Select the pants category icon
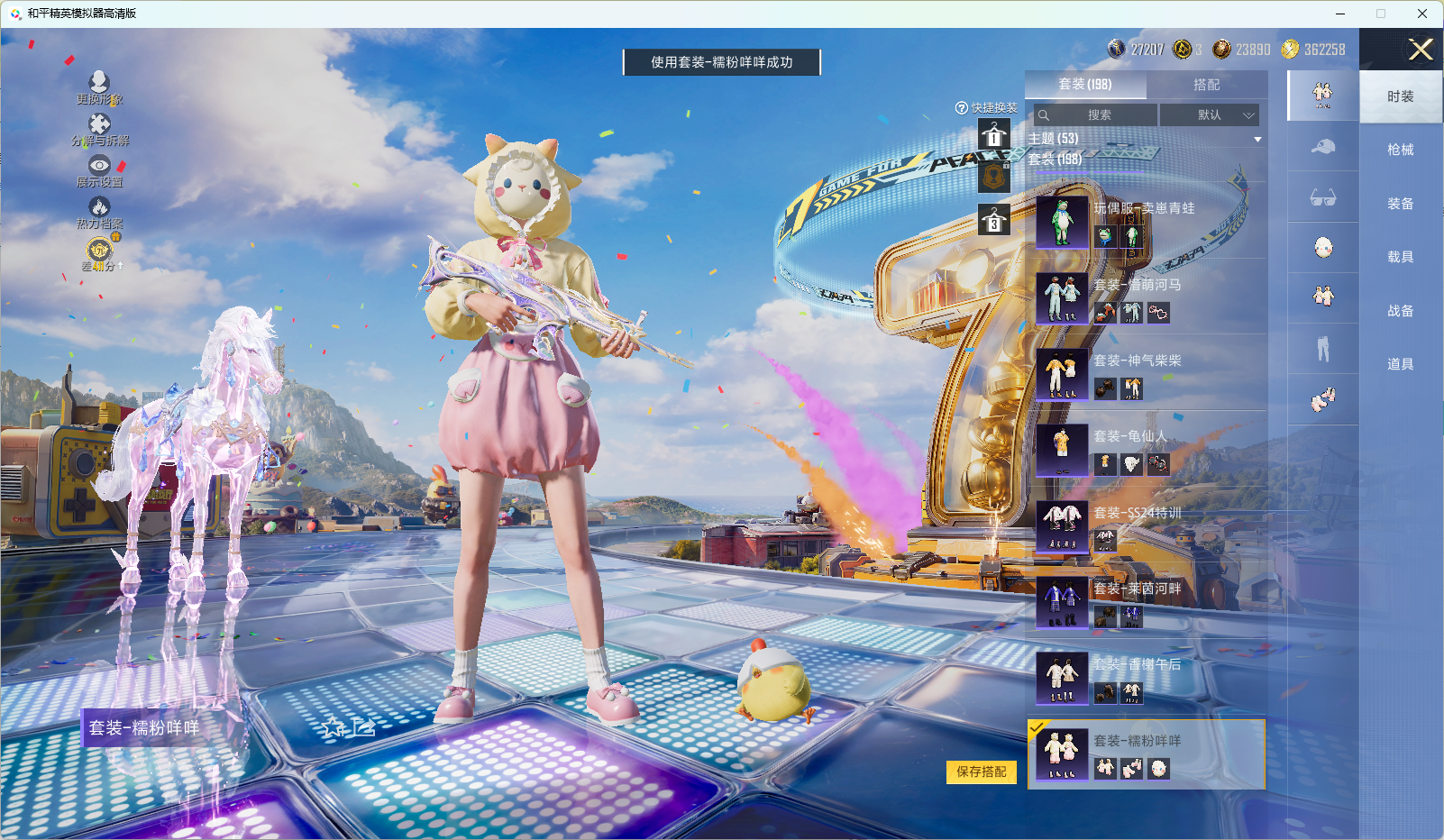Screen dimensions: 1444x840 [1322, 349]
